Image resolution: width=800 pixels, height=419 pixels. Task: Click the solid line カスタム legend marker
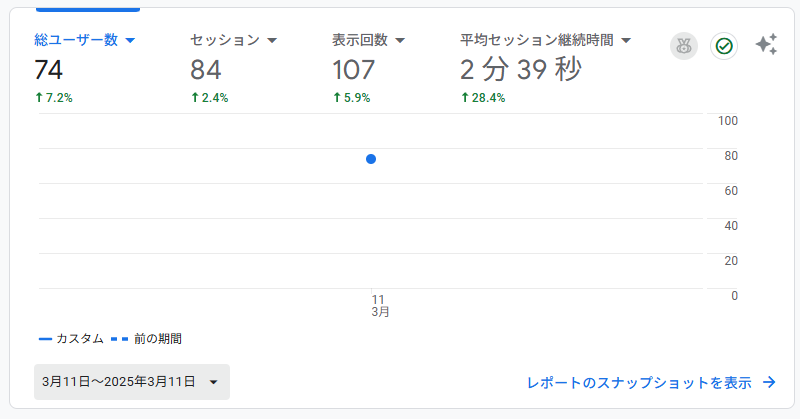[x=45, y=339]
